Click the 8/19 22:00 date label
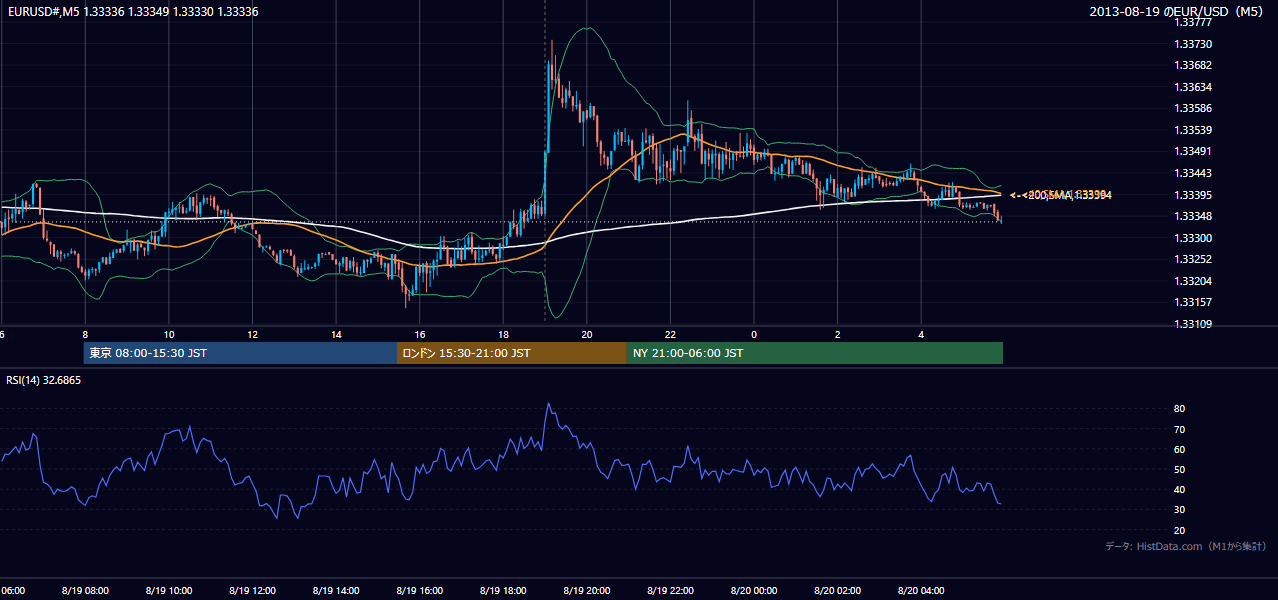The width and height of the screenshot is (1278, 600). (x=670, y=590)
